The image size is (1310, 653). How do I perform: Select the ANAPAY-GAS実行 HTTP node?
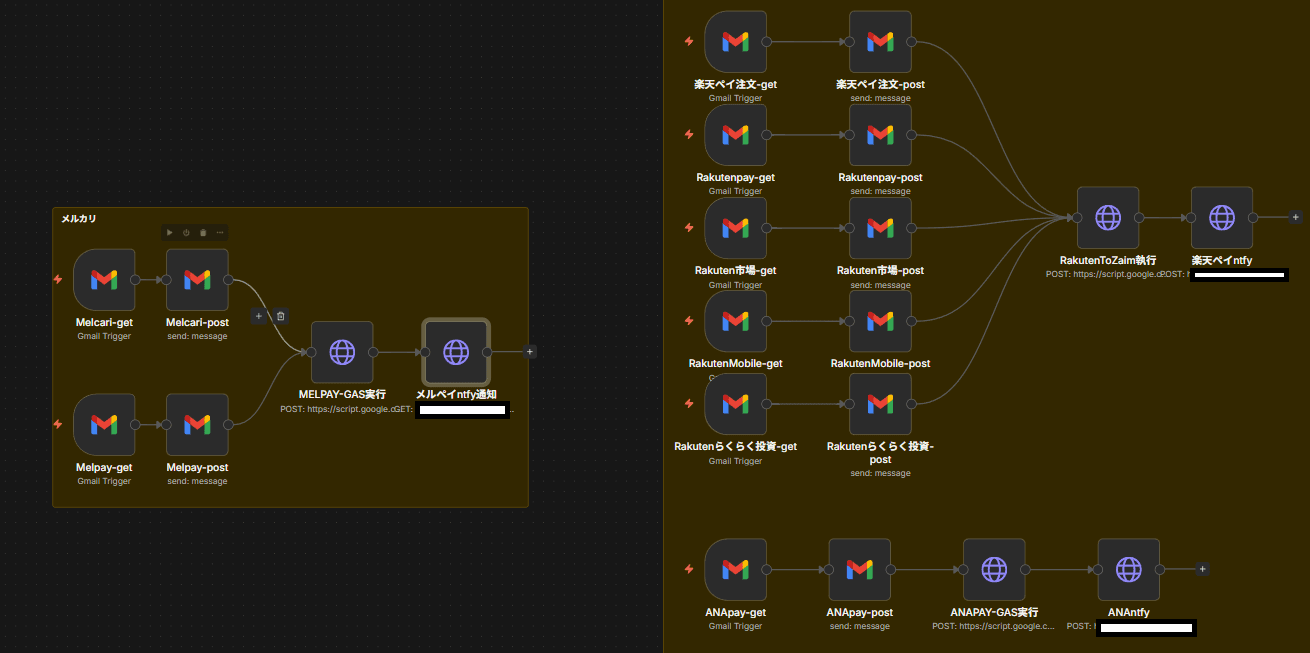[x=994, y=569]
